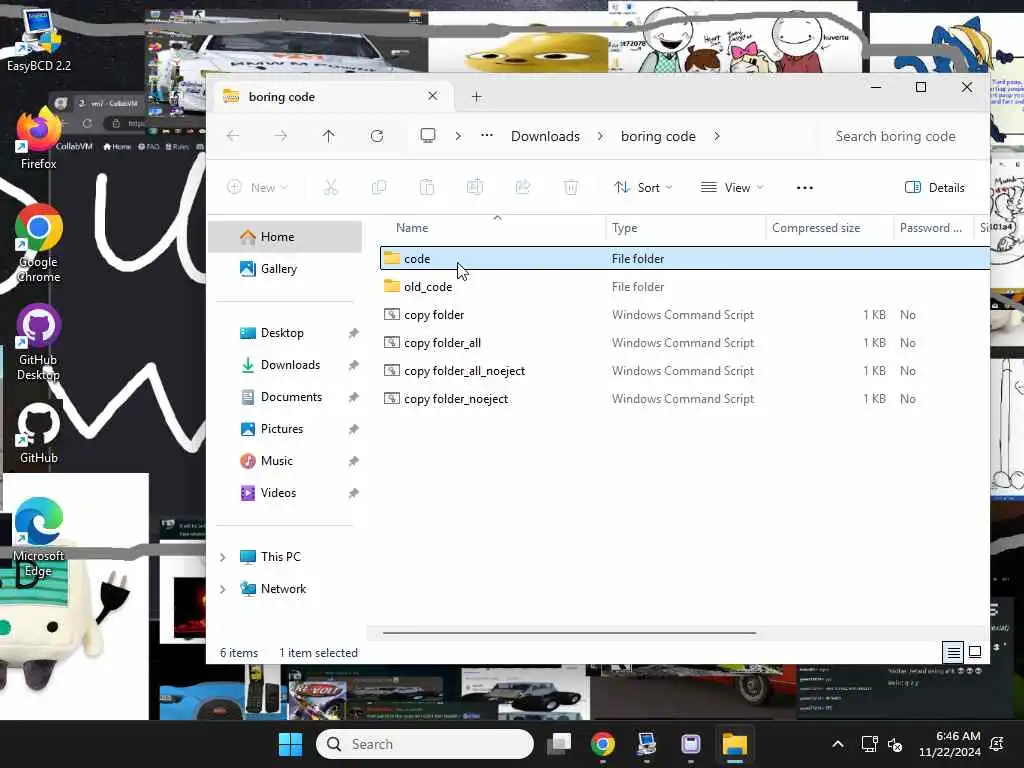The image size is (1024, 768).
Task: Select the copy folder_all_noeject script
Action: [684, 371]
